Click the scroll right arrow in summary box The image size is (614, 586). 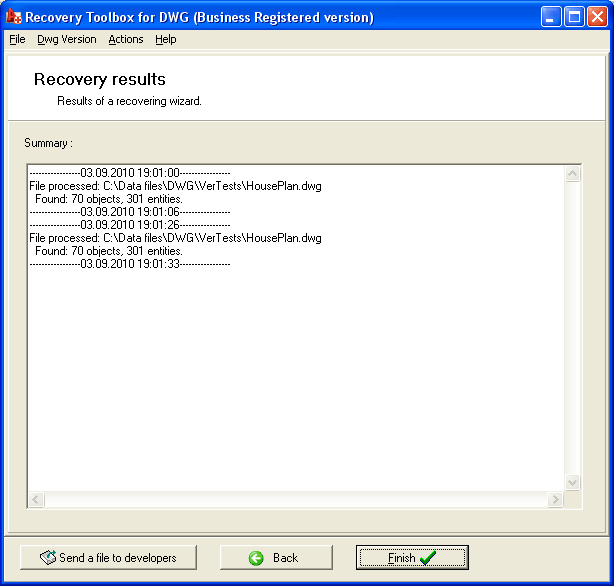coord(555,499)
